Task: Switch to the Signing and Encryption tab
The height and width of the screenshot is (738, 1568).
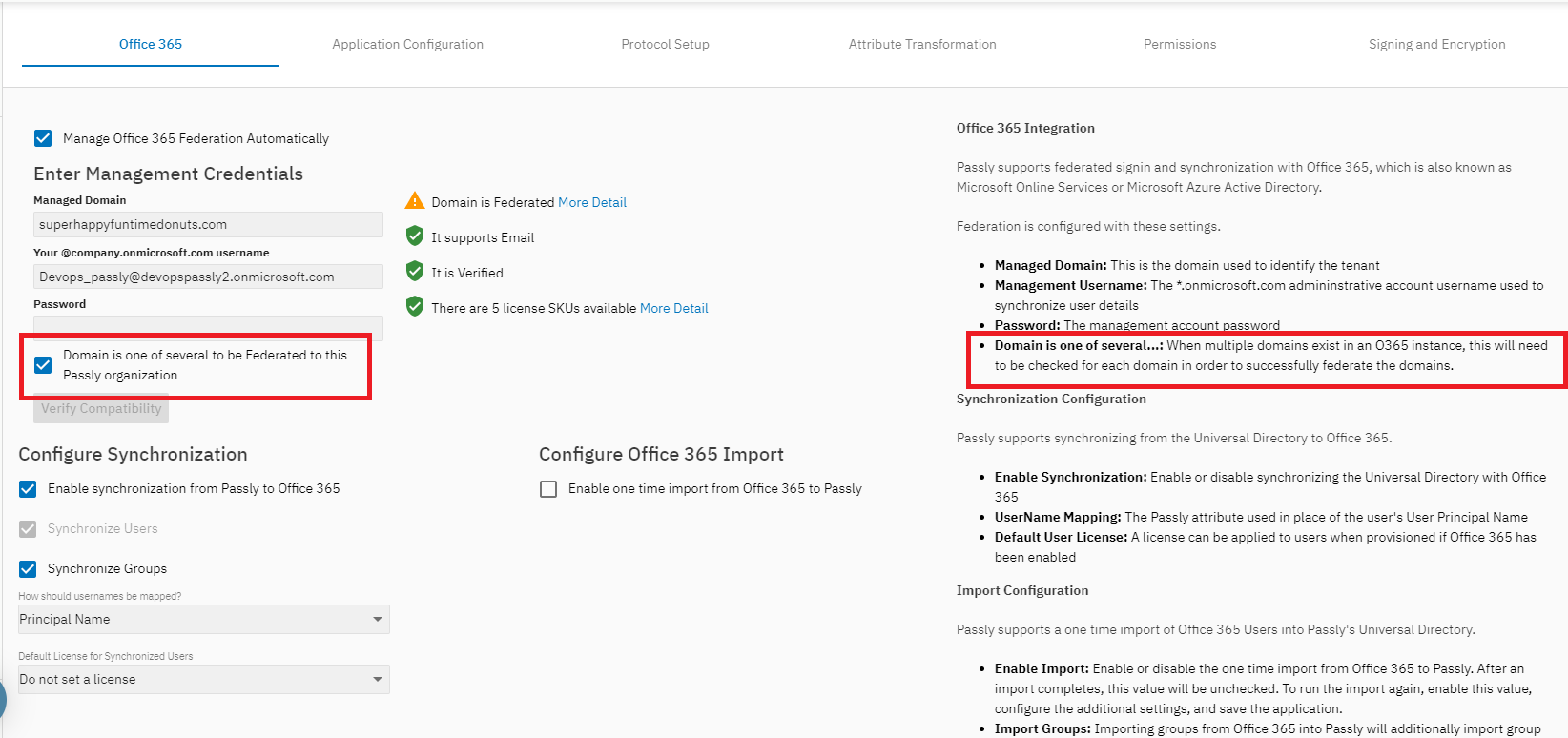Action: 1436,44
